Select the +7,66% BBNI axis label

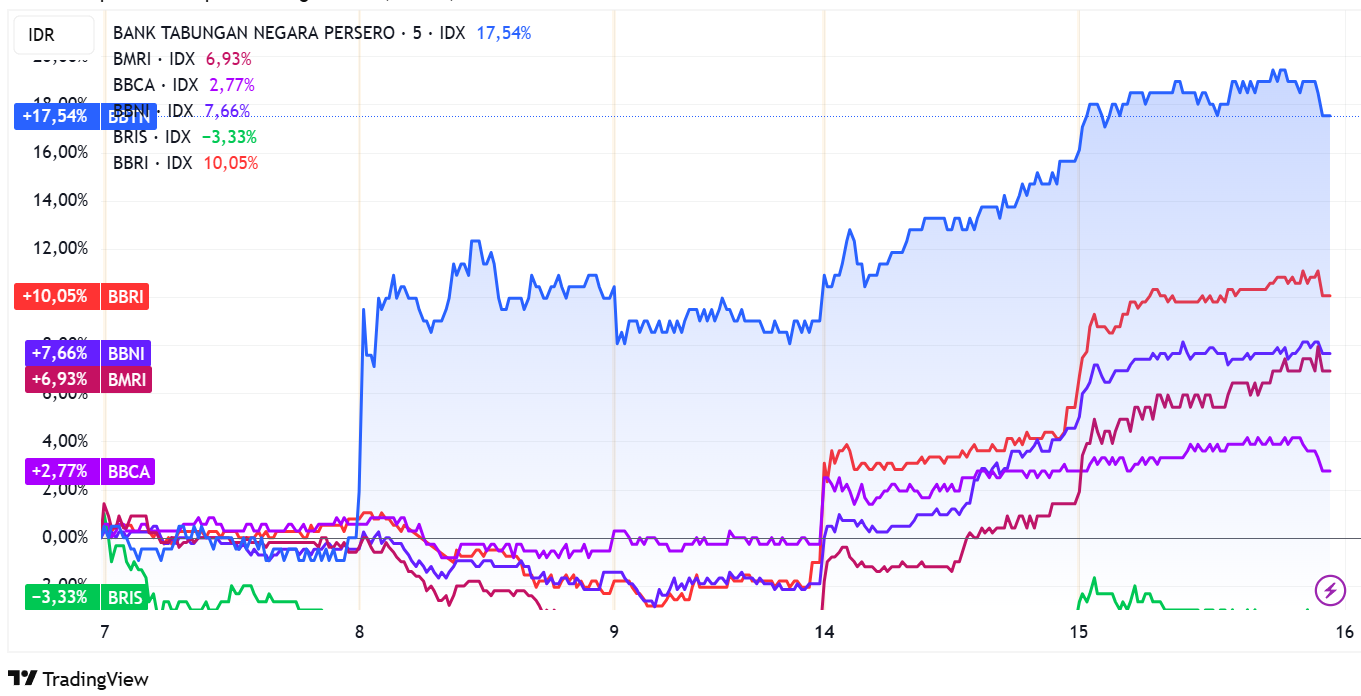point(87,353)
